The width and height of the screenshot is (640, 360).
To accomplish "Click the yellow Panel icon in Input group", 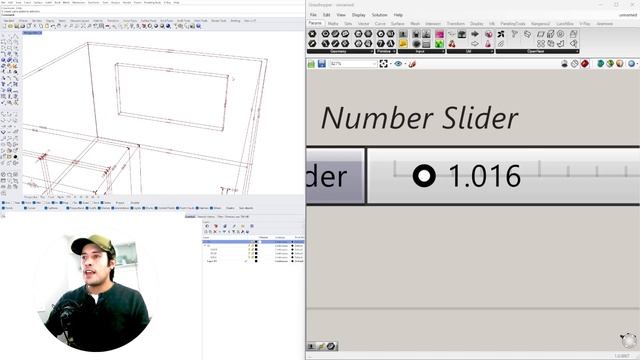I will [x=403, y=44].
